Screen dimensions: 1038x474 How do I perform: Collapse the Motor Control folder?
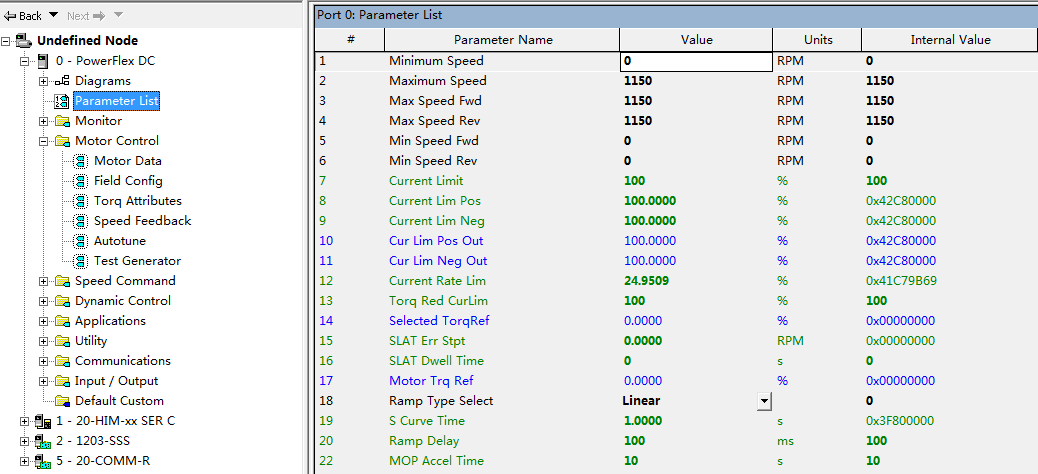(44, 141)
